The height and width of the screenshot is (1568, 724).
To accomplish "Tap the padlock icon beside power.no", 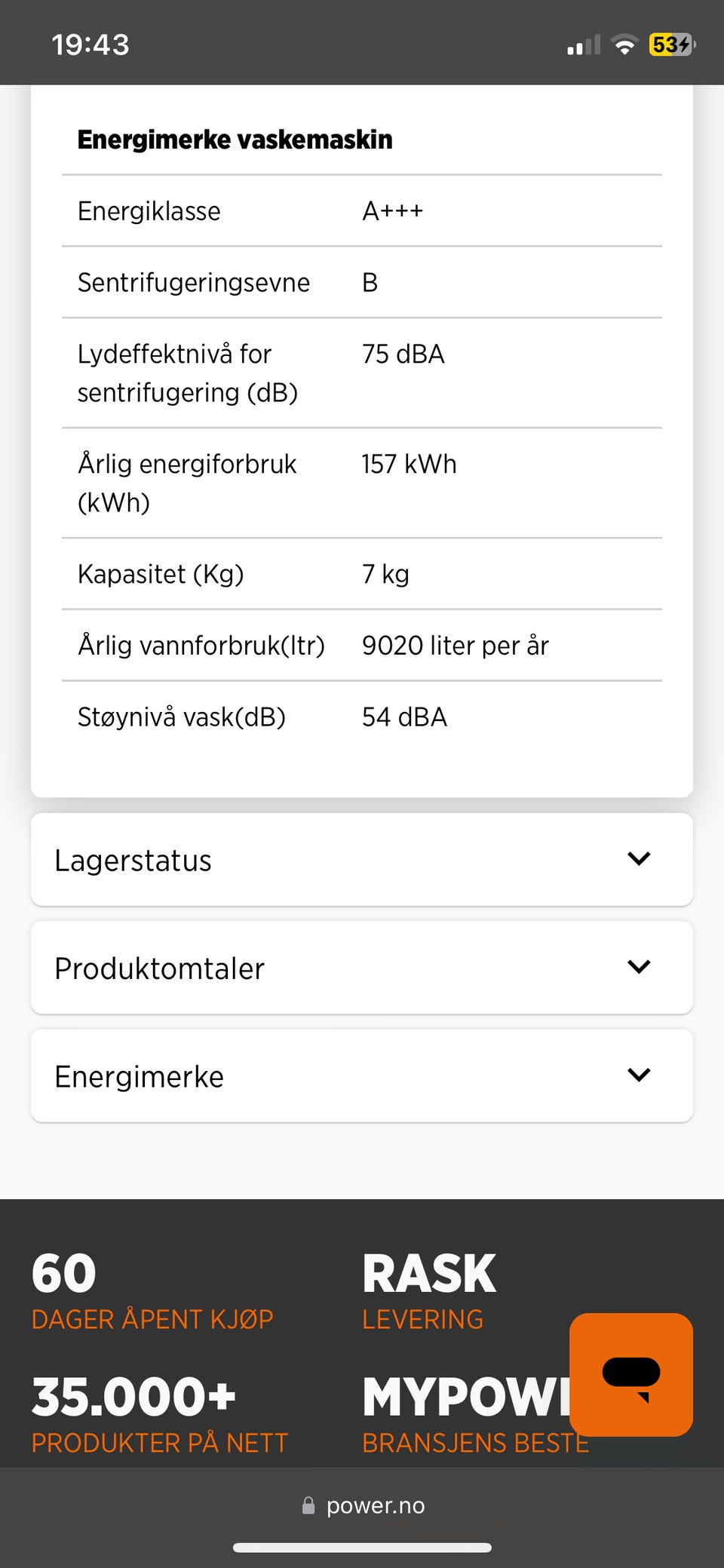I will (308, 1505).
